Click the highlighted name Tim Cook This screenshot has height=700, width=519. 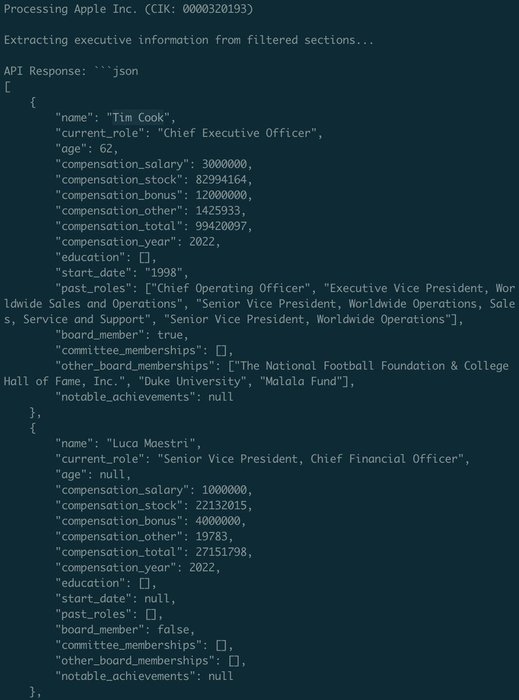[x=138, y=117]
